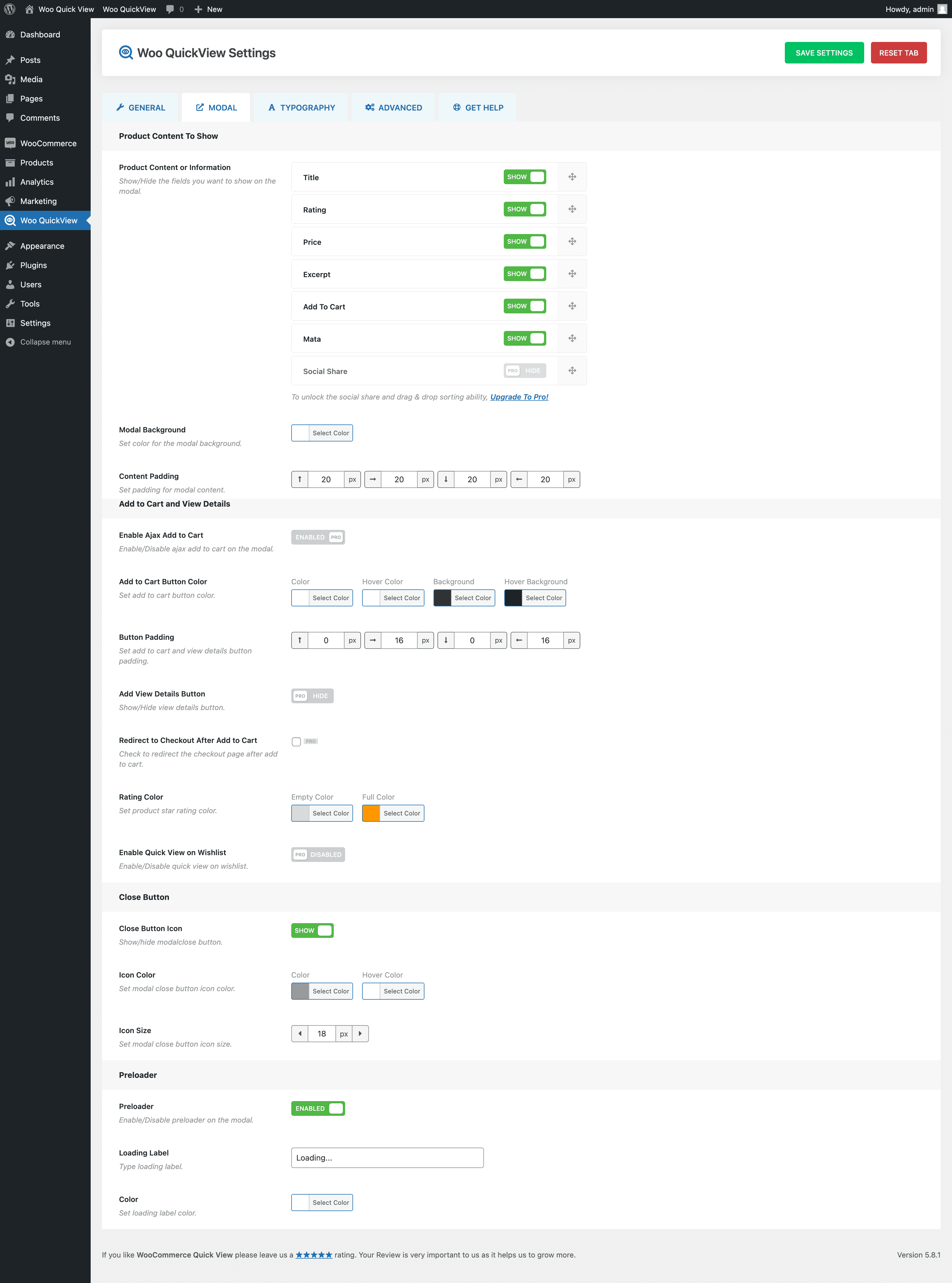Viewport: 952px width, 1283px height.
Task: Toggle the Rating show switch
Action: point(524,209)
